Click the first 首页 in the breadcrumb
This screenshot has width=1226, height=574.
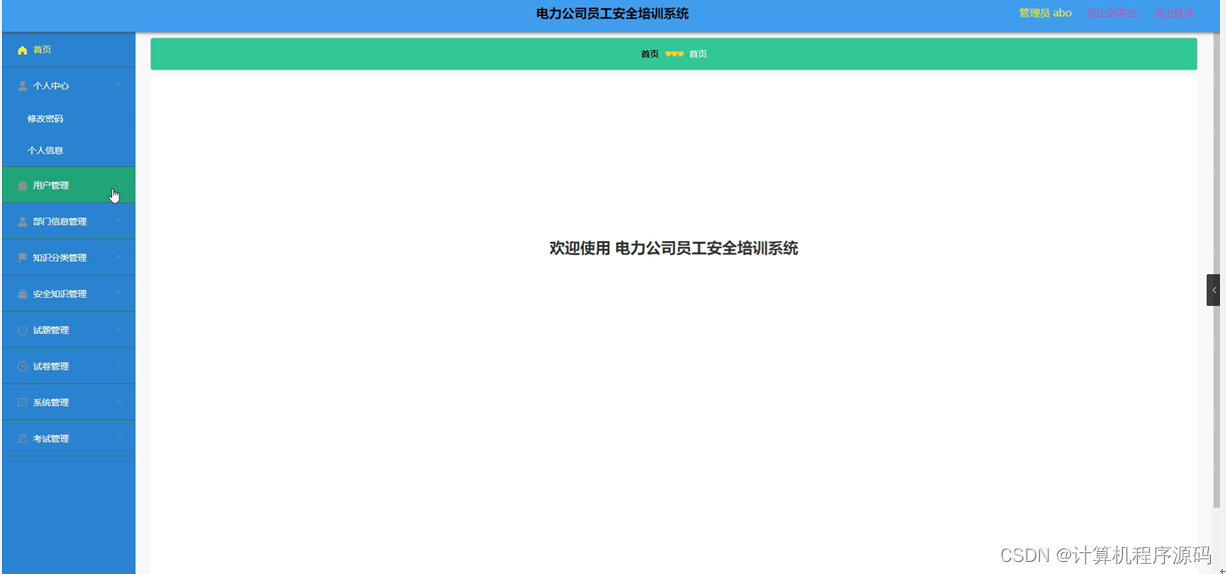click(650, 54)
